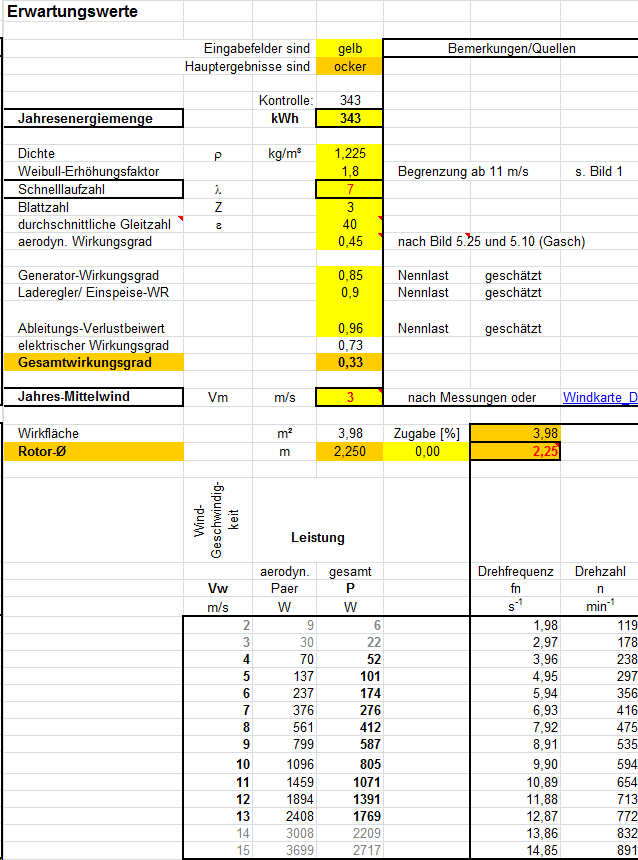638x860 pixels.
Task: Select the aerodyn. Wirkungsgrad cell 0,45
Action: pyautogui.click(x=349, y=241)
